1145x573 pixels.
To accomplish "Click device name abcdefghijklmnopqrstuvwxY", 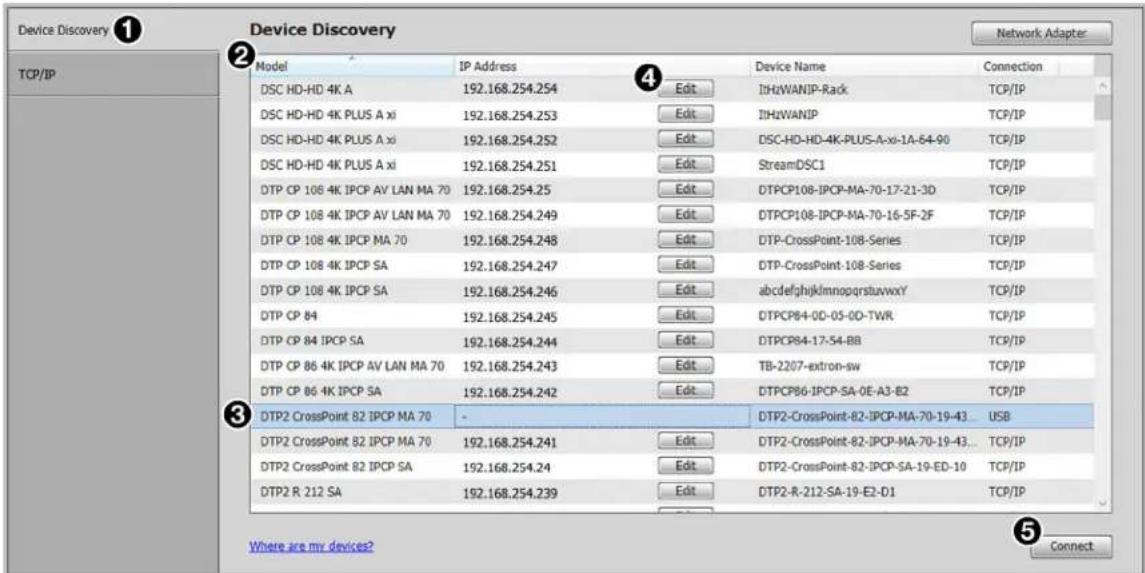I will pyautogui.click(x=832, y=291).
